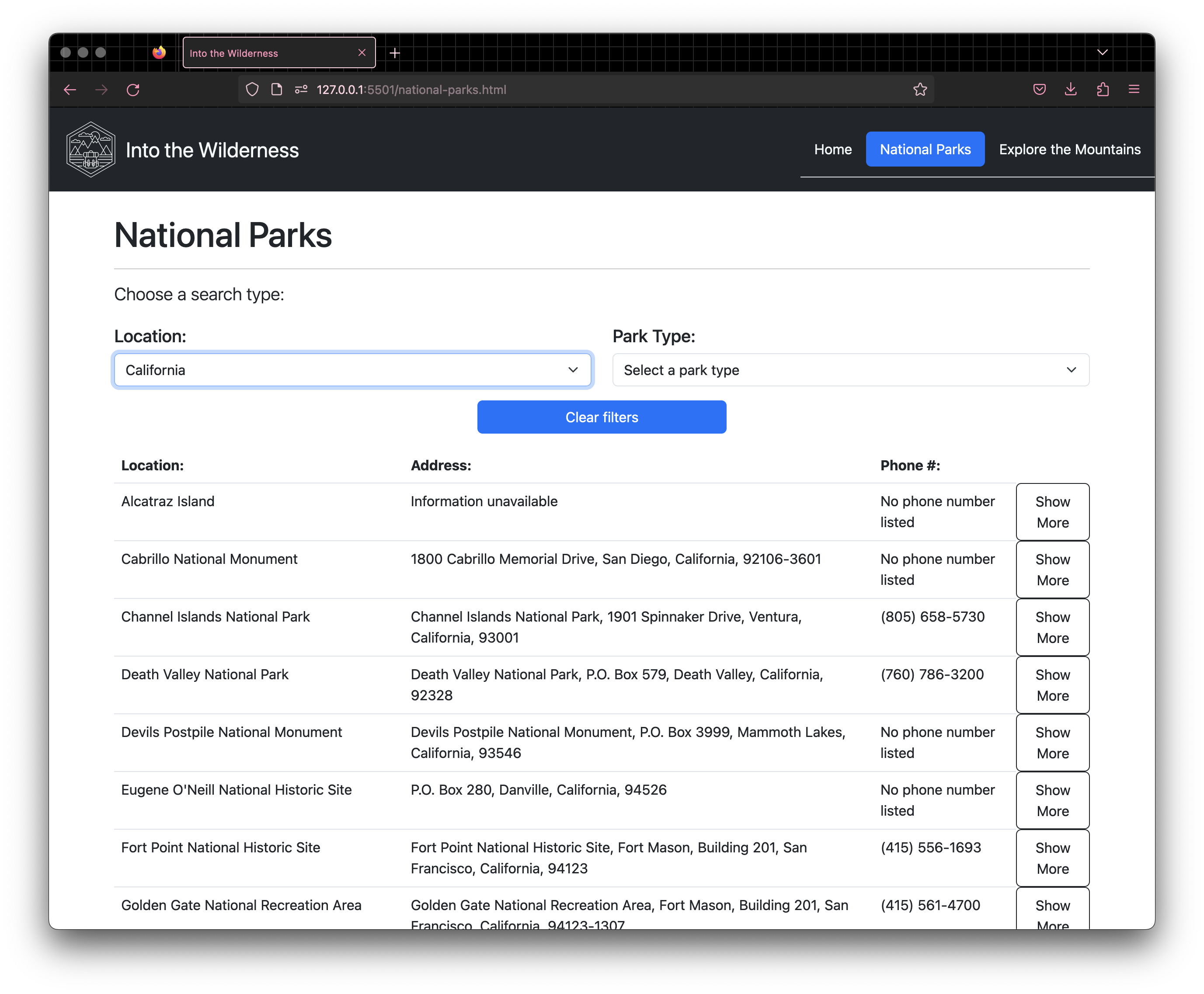Reload the page with refresh icon

click(x=133, y=90)
